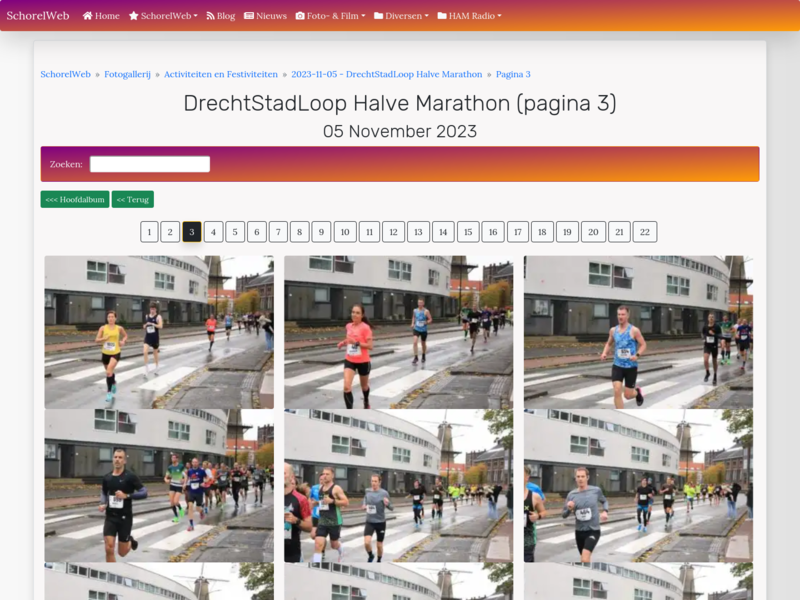
Task: Click the Pagina 3 breadcrumb
Action: pos(513,74)
